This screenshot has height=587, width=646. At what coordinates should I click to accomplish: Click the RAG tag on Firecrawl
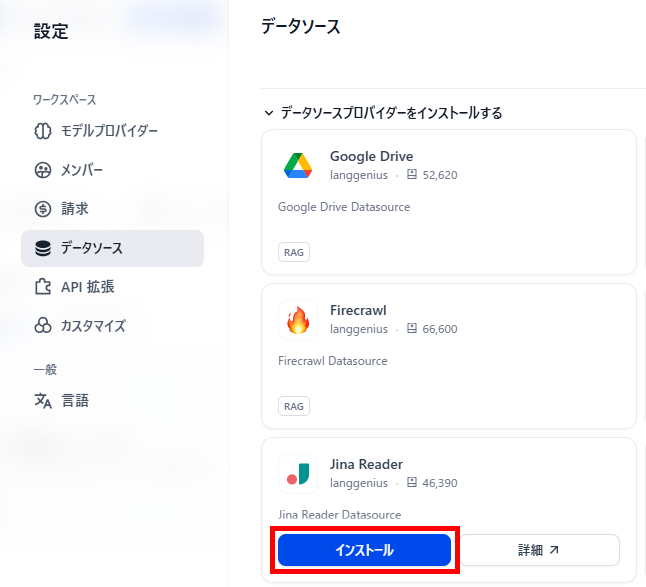coord(294,406)
